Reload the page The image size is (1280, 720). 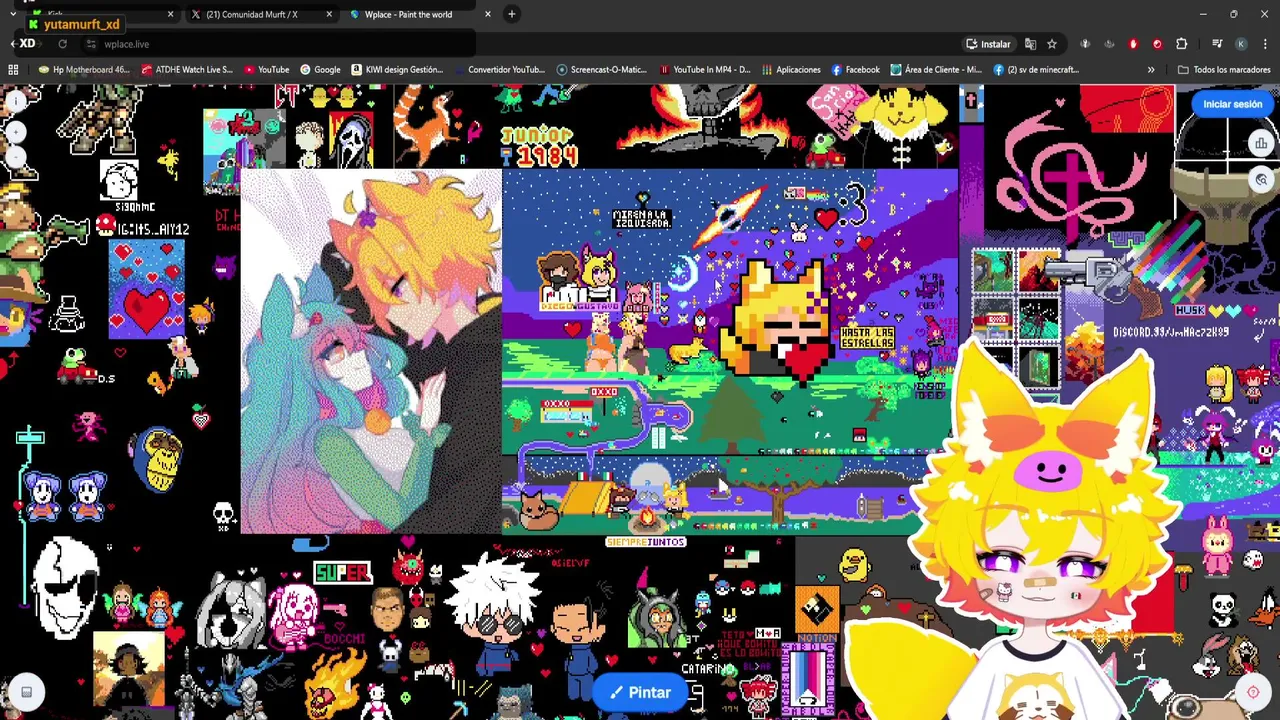coord(62,44)
